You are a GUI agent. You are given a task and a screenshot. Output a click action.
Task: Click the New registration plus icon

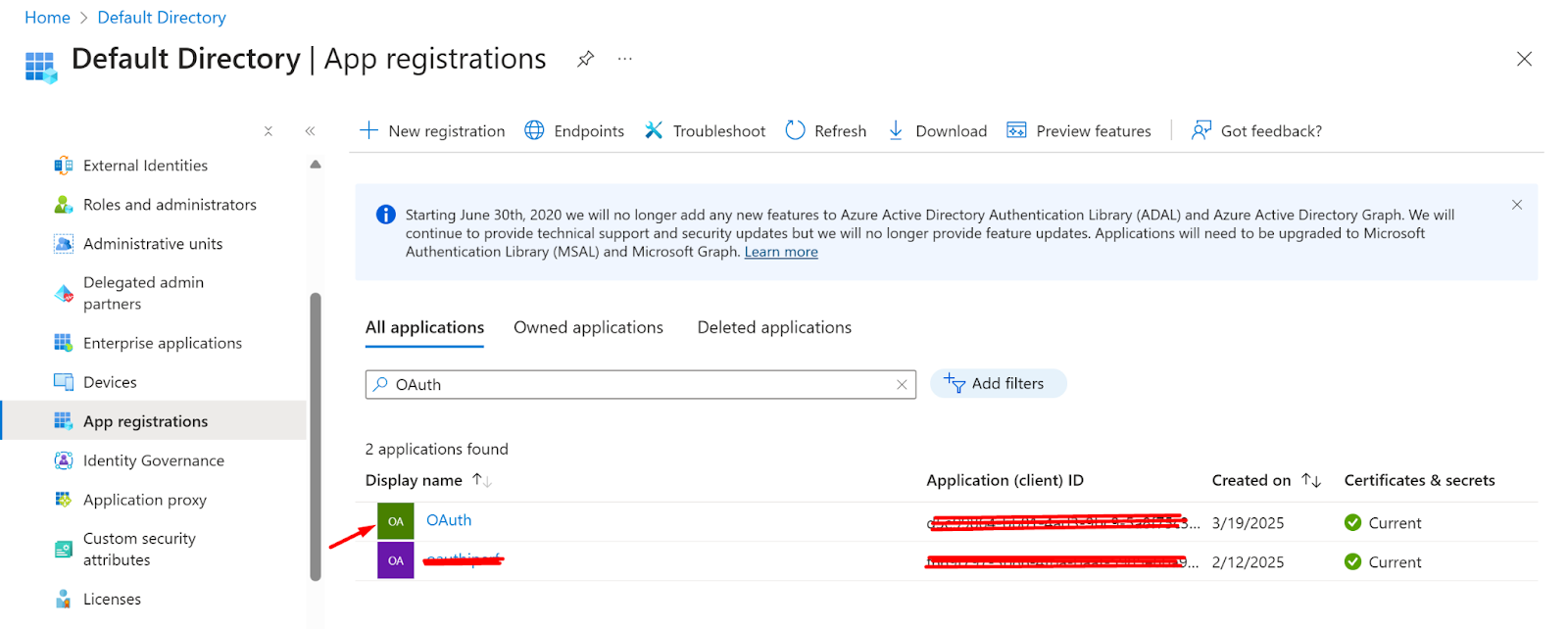coord(368,130)
